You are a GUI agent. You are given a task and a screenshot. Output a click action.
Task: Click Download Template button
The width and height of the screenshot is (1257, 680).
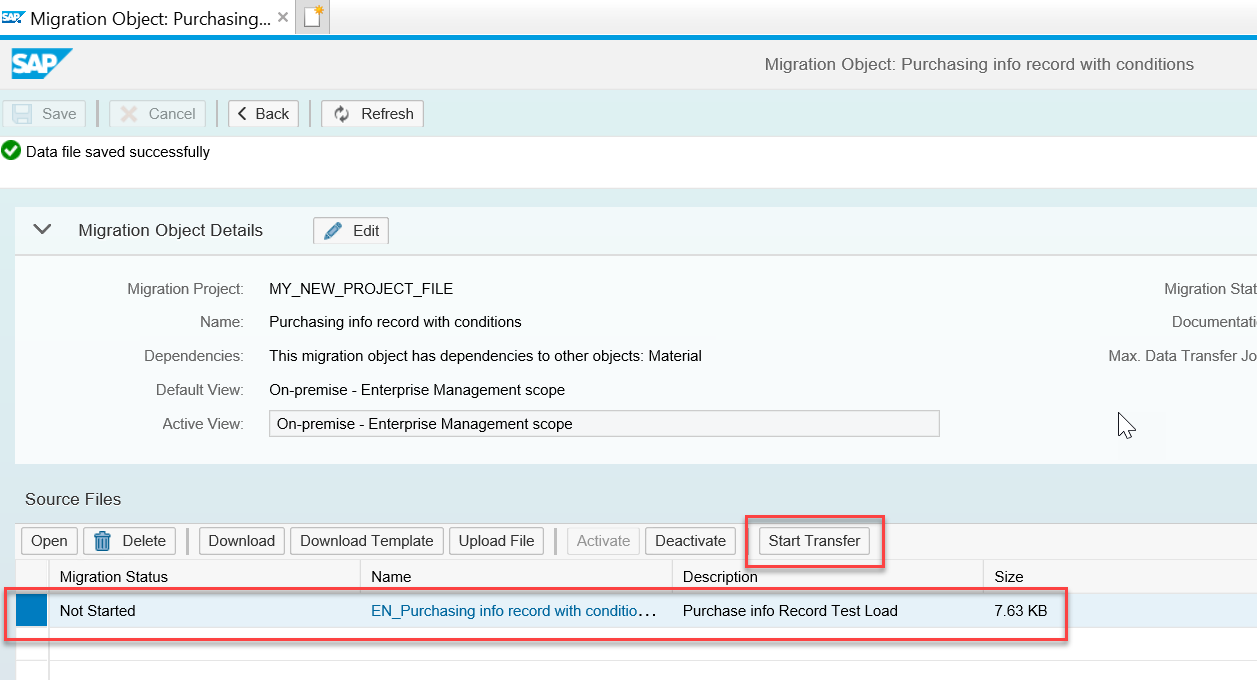tap(367, 541)
